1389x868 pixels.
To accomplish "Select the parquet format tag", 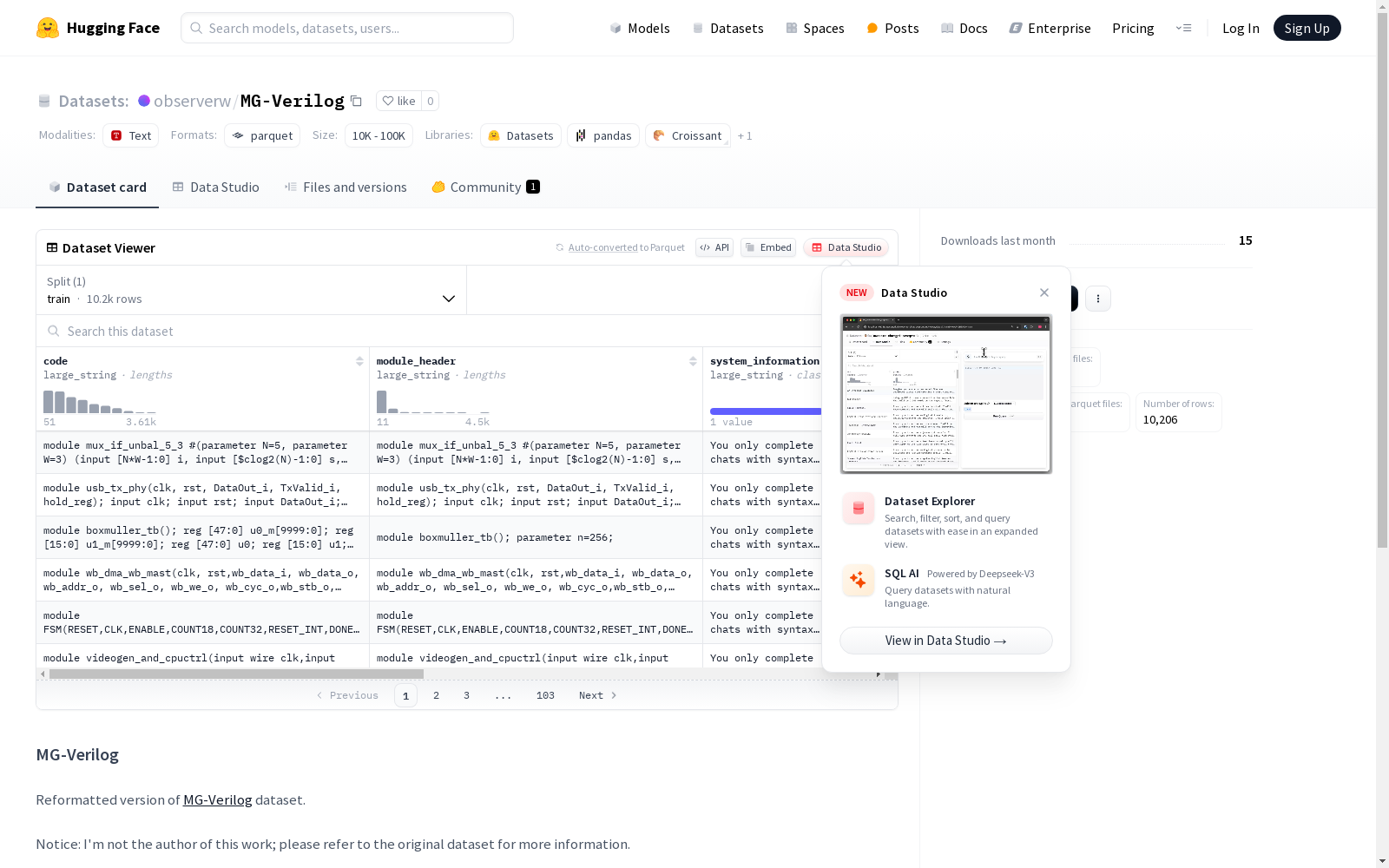I will pyautogui.click(x=262, y=135).
